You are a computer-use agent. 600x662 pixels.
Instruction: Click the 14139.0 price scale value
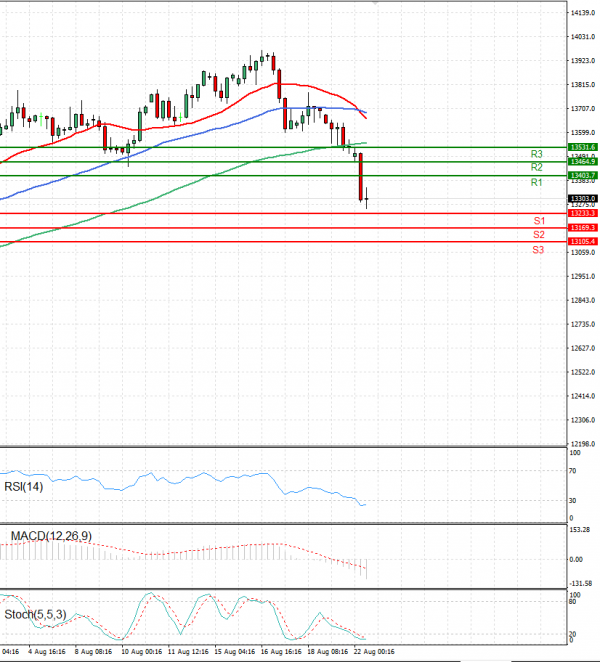pyautogui.click(x=583, y=13)
